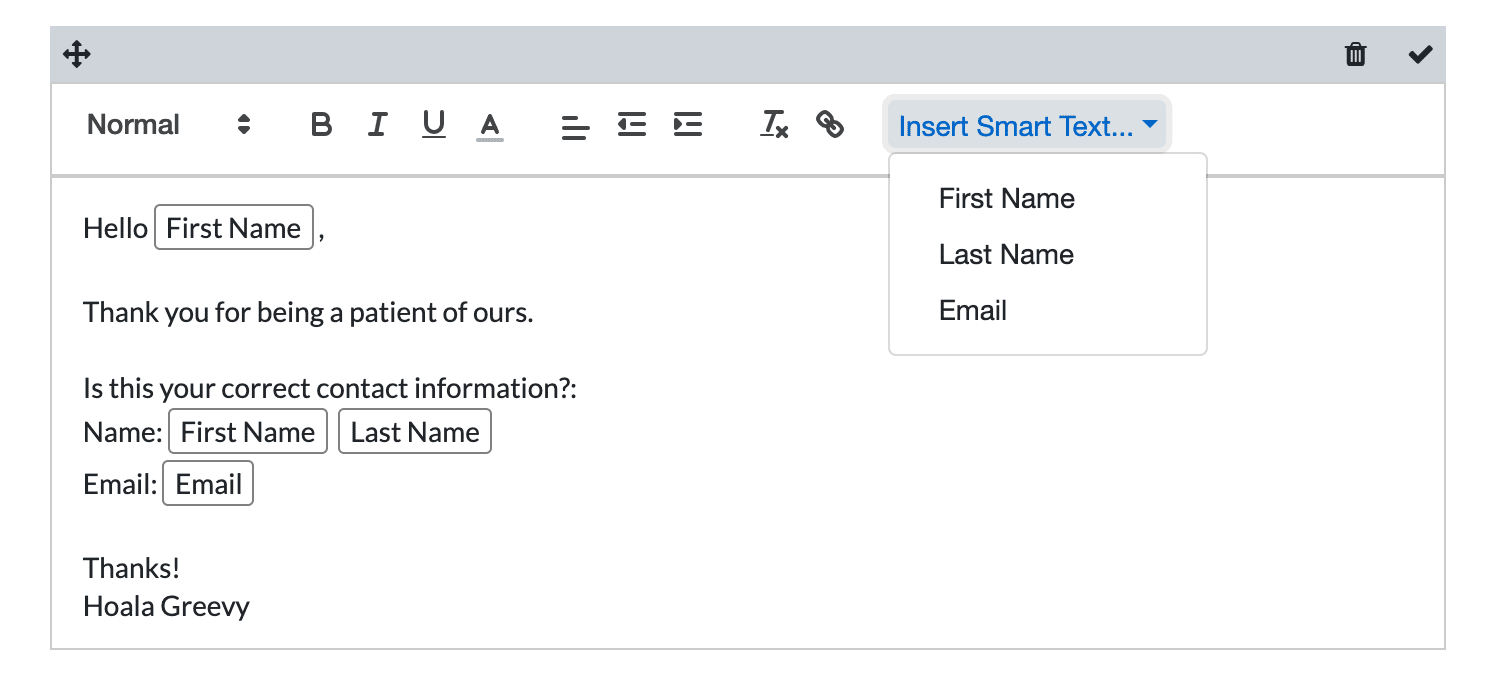
Task: Toggle bold formatting
Action: [321, 125]
